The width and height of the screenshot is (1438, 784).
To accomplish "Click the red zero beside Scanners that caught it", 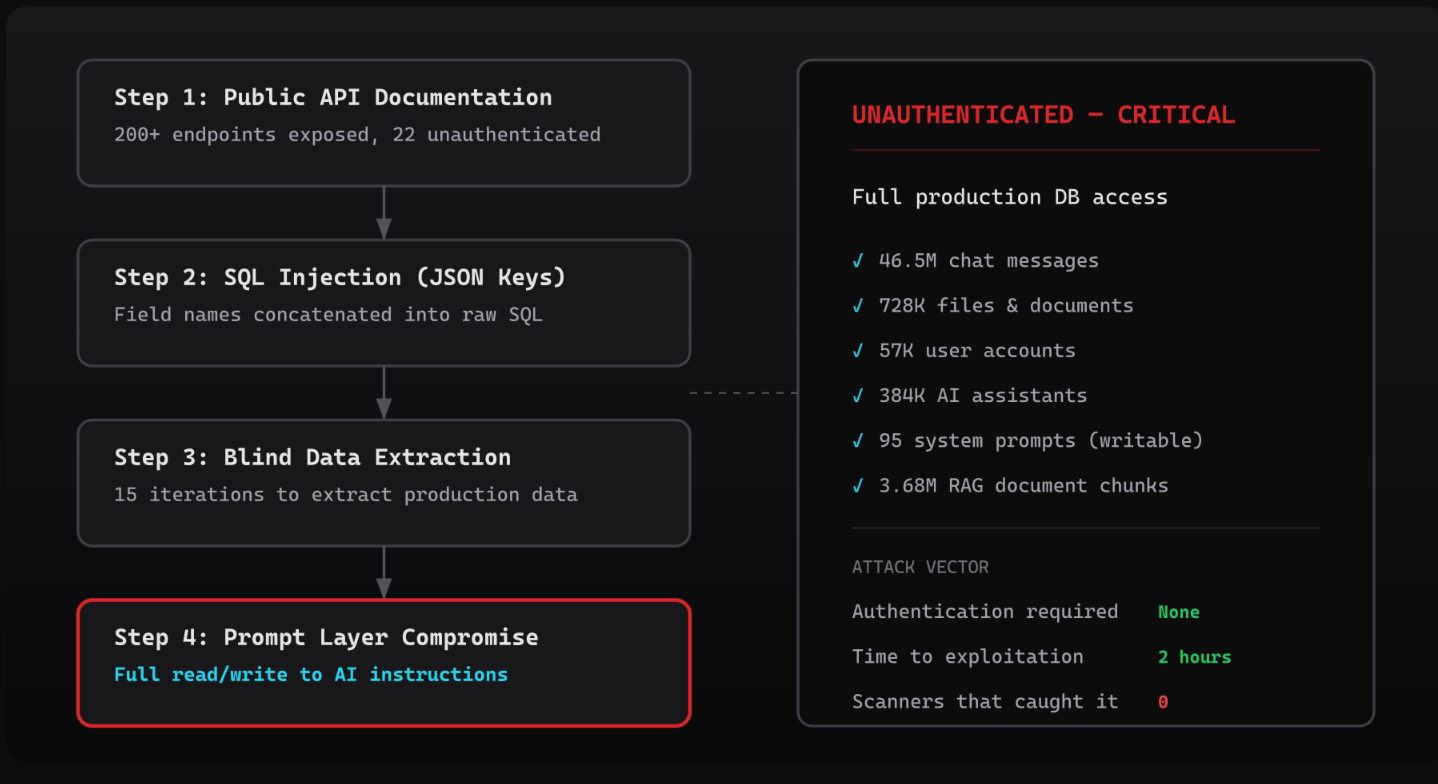I will [1163, 702].
